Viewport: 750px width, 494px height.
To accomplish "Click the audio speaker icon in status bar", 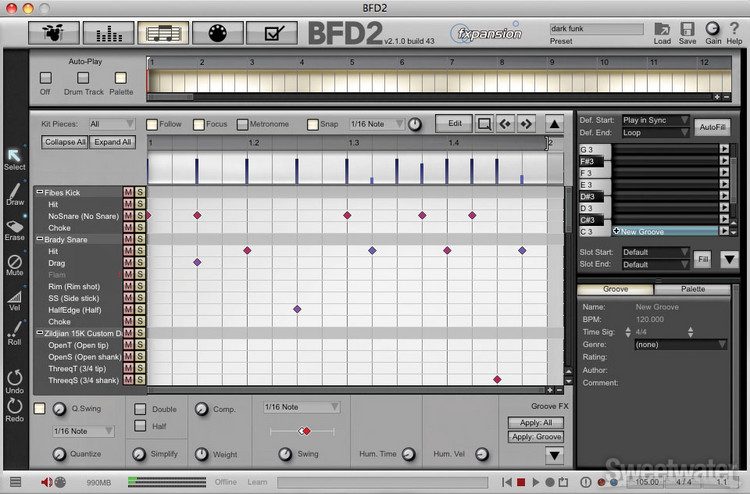I will pos(46,482).
